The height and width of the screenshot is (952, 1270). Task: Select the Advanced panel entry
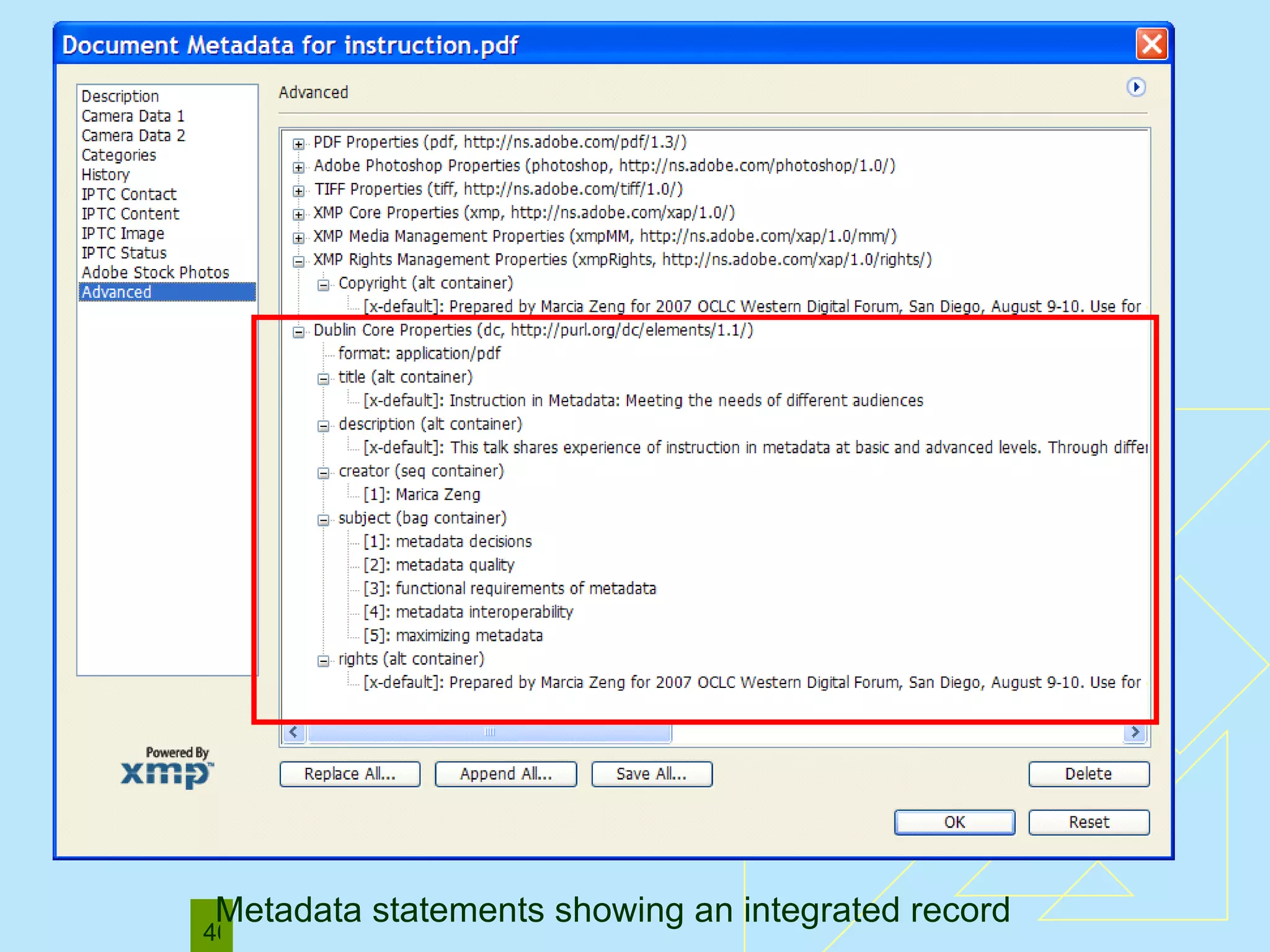(x=167, y=292)
